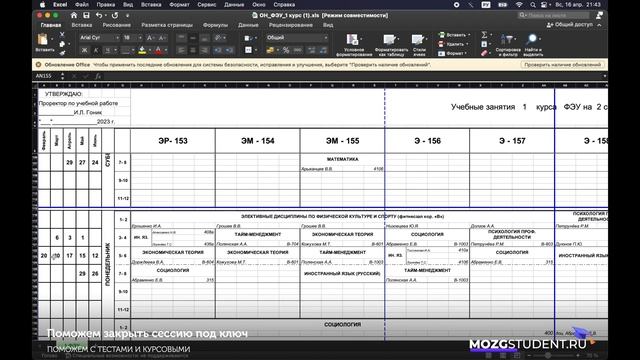Pick the yellow fill color swatch

tap(142, 51)
